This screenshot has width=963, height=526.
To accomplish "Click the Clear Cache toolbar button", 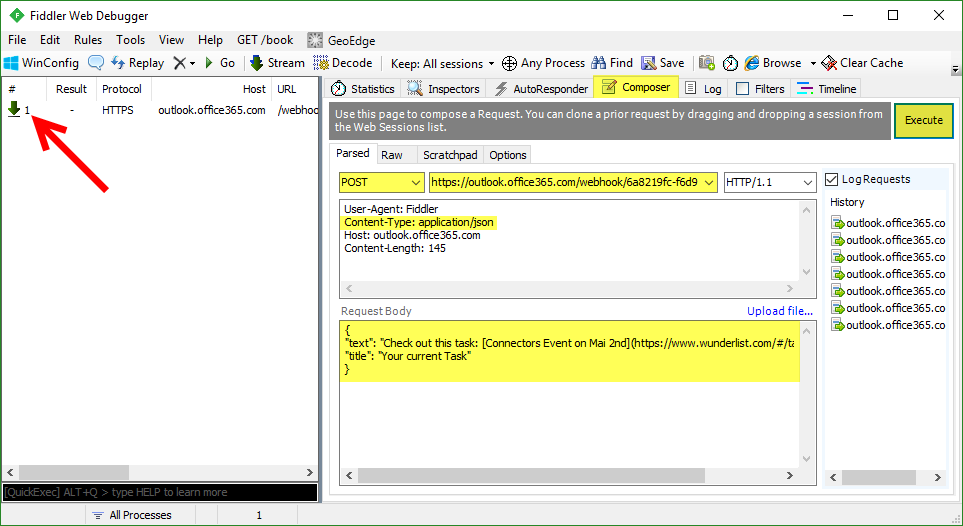I will (862, 63).
